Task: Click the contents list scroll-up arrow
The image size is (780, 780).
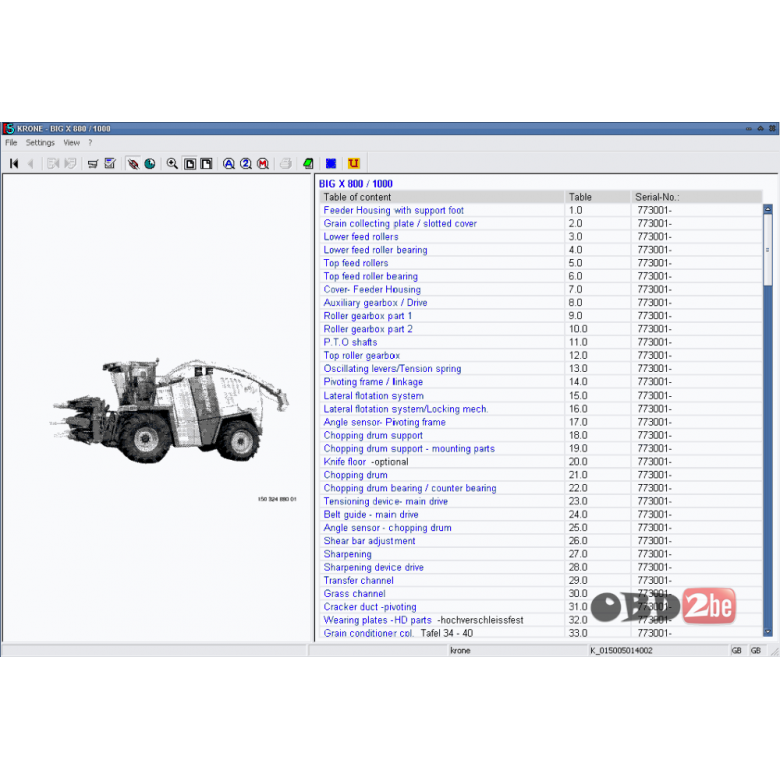Action: coord(768,209)
